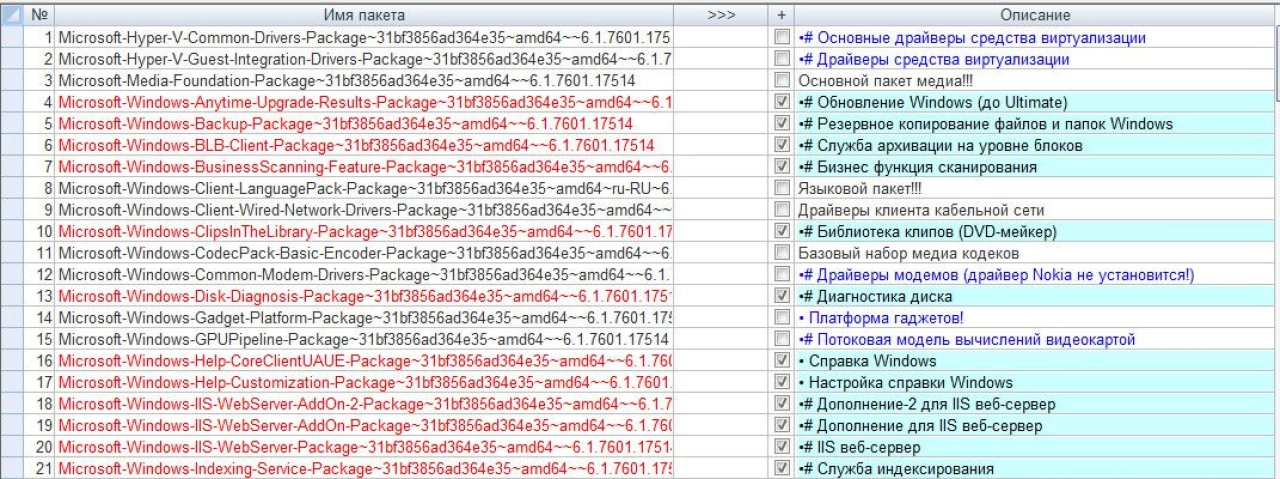
Task: Toggle the BLB Client package checkbox
Action: [782, 145]
